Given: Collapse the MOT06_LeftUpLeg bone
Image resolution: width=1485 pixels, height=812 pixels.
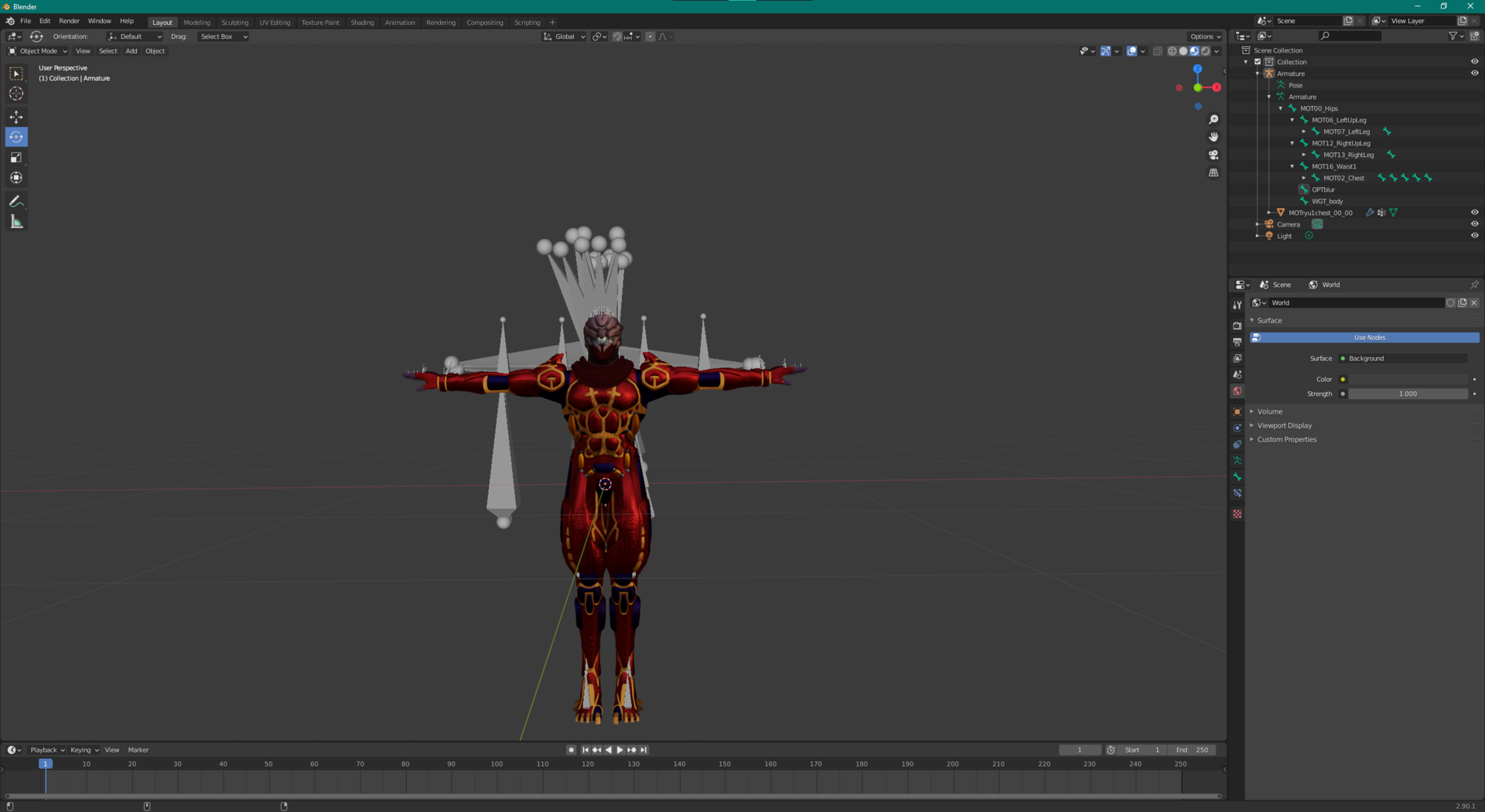Looking at the screenshot, I should pyautogui.click(x=1292, y=120).
